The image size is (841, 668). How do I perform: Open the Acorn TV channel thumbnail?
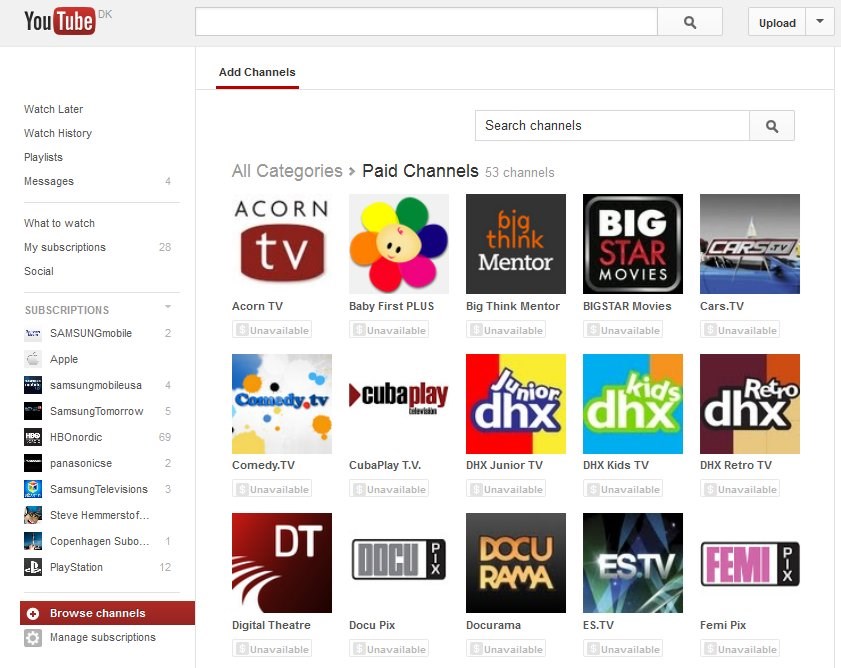[x=282, y=244]
